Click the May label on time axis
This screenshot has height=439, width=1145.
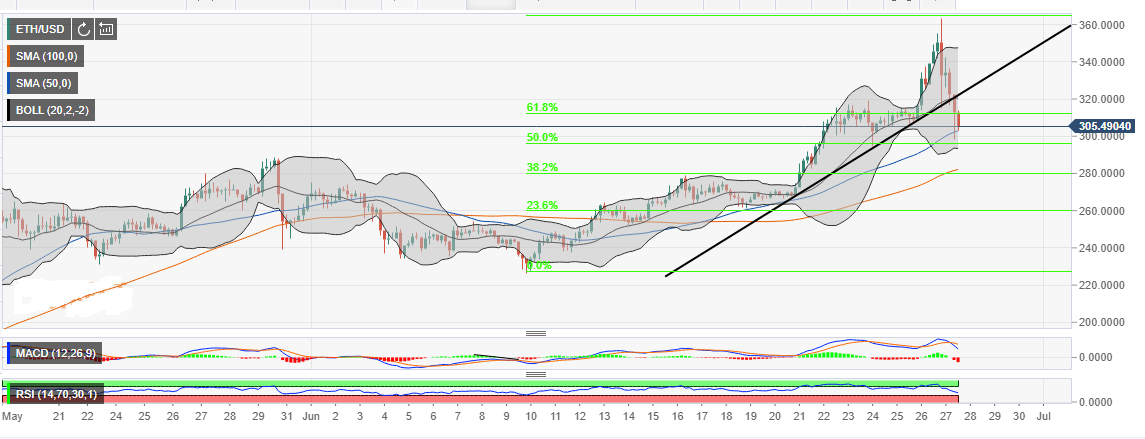click(12, 414)
